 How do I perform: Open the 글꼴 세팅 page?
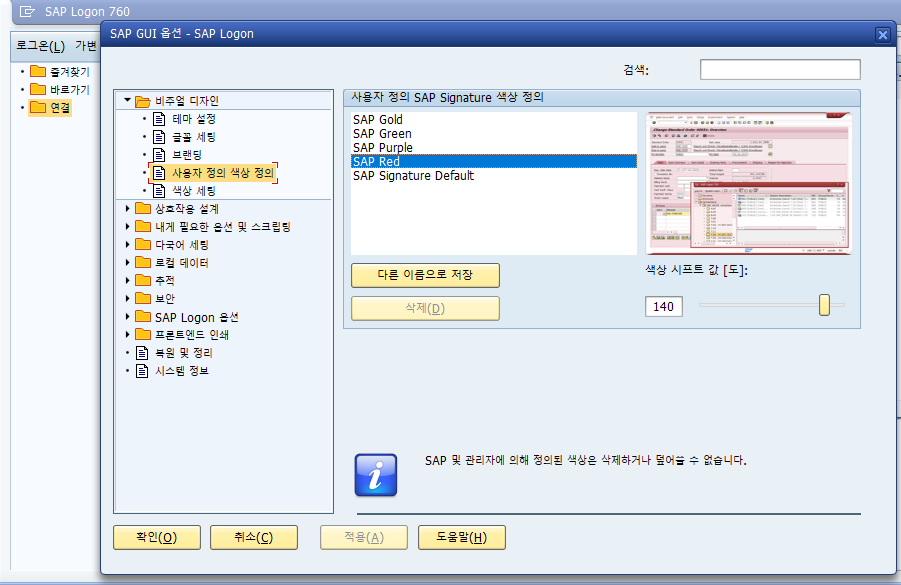point(194,137)
